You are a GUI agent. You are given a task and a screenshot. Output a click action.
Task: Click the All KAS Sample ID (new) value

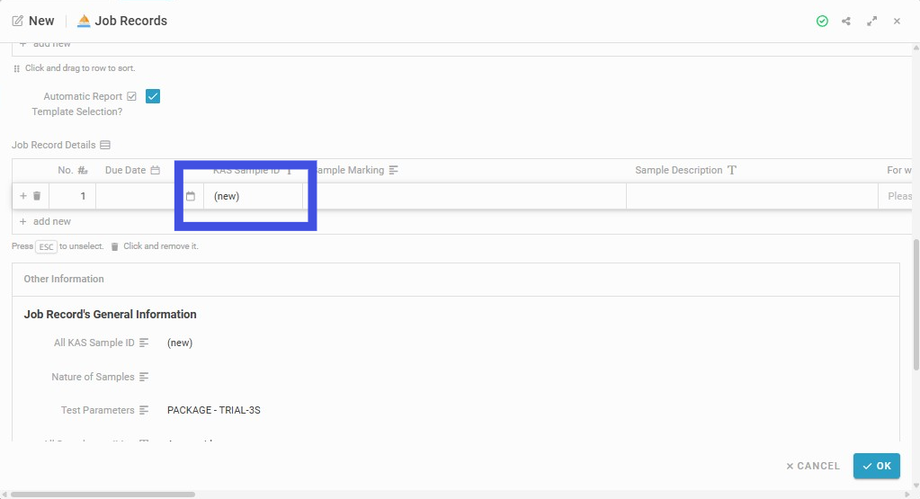(x=180, y=343)
